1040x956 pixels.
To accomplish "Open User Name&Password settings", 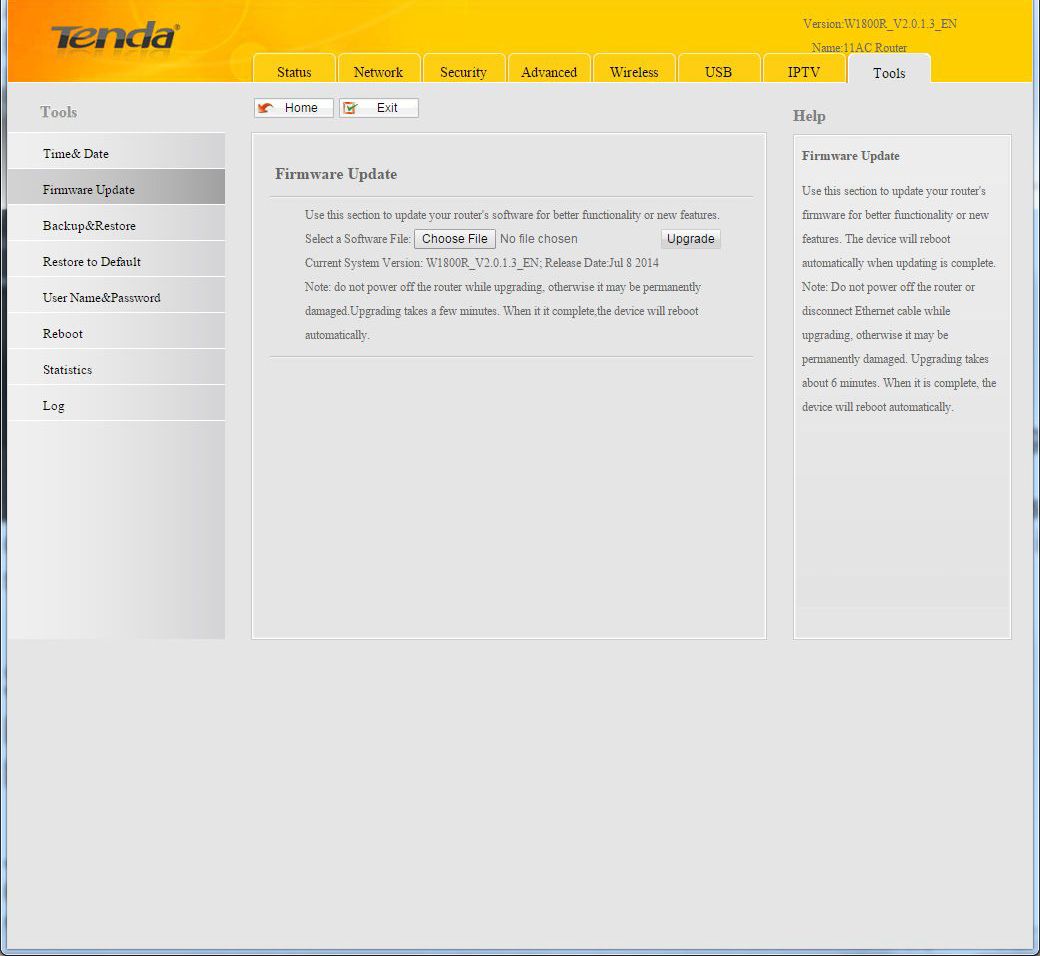I will [101, 298].
